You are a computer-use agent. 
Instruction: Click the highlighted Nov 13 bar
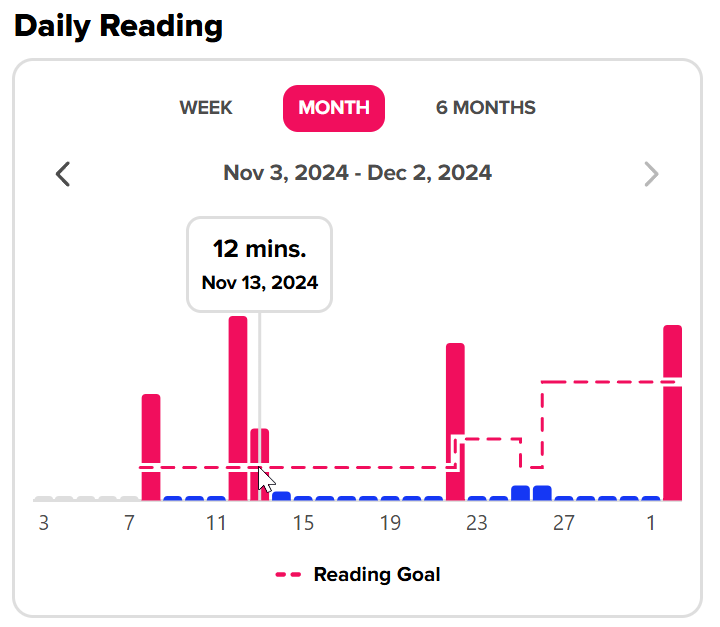(x=259, y=464)
